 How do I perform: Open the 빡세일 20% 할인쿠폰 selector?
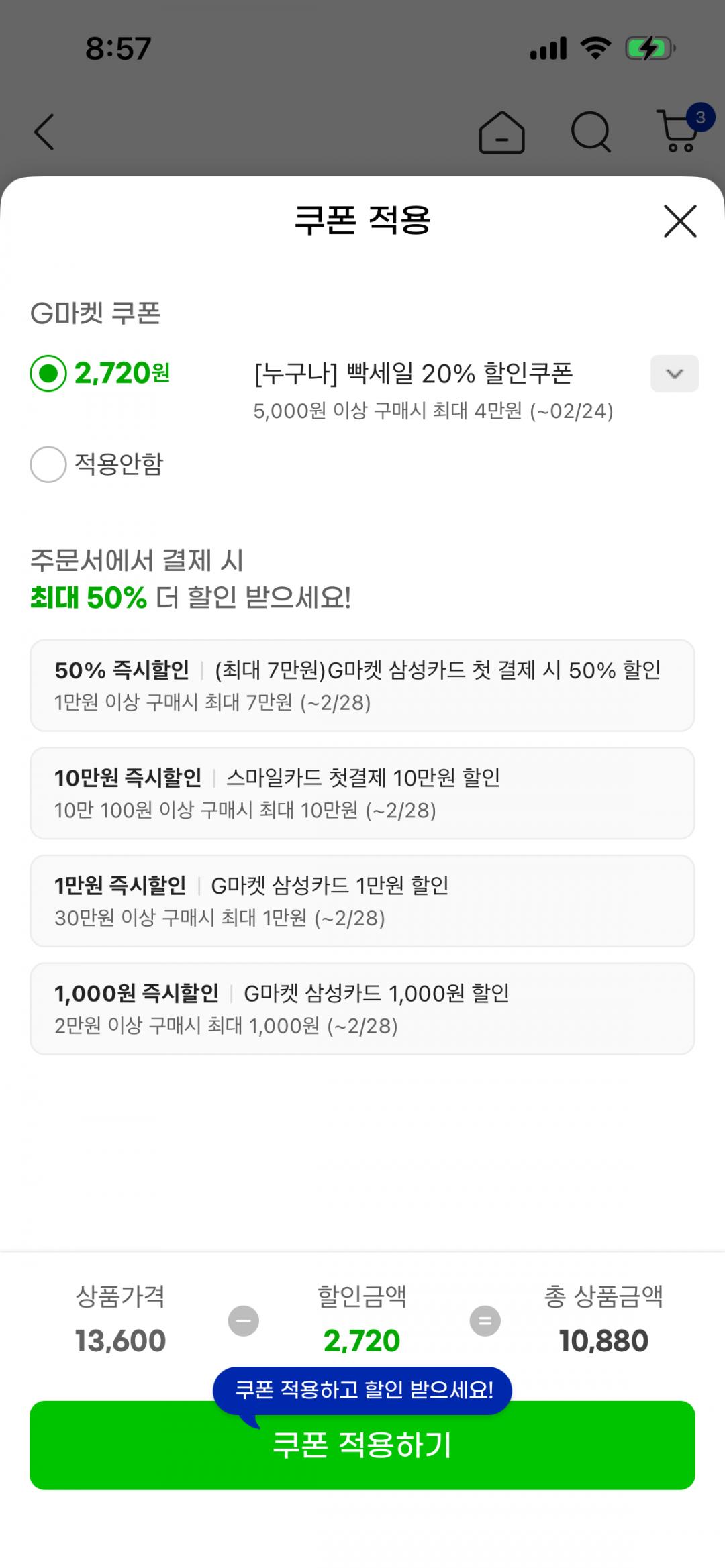[x=413, y=374]
